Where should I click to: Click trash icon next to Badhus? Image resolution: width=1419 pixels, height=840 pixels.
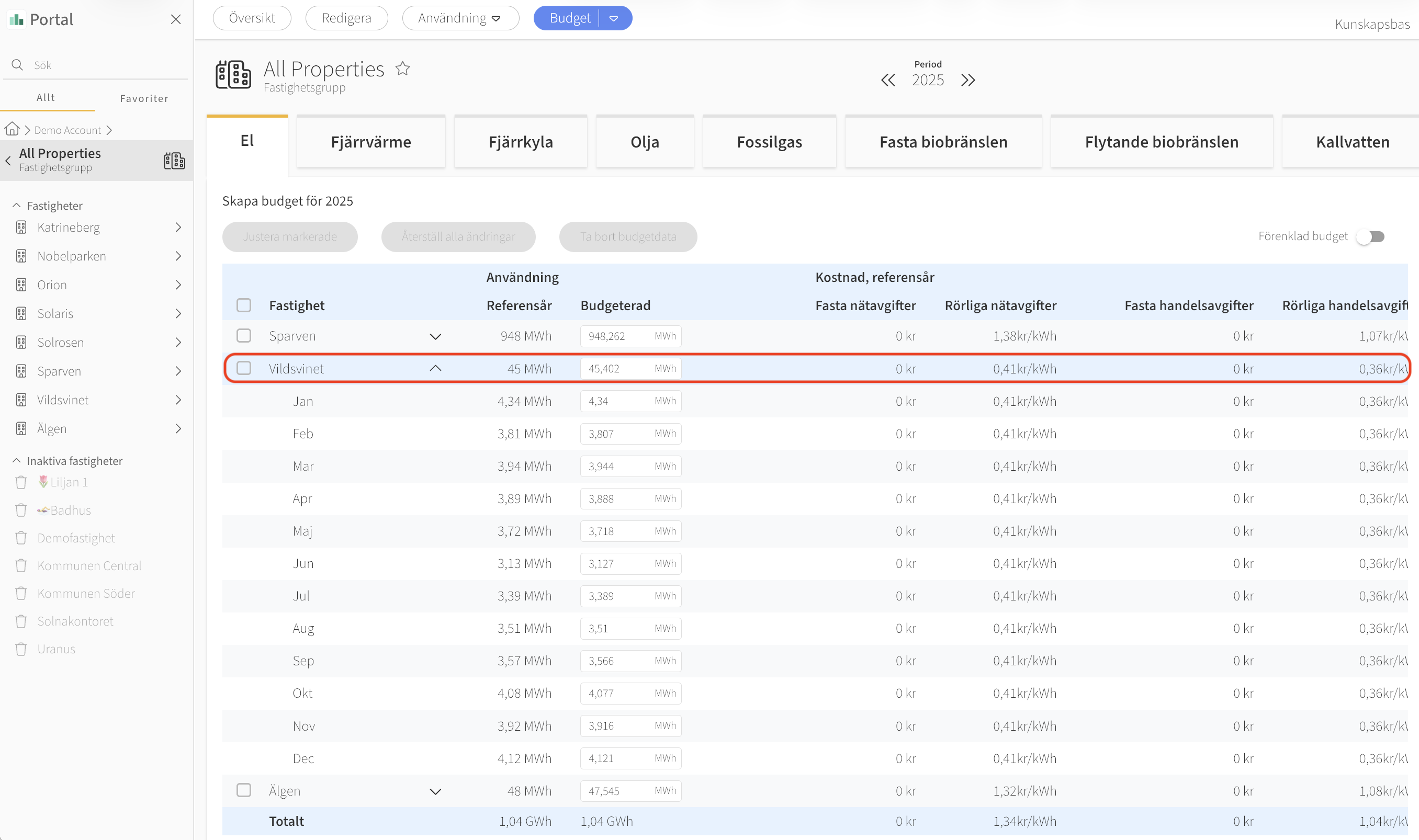pos(21,510)
